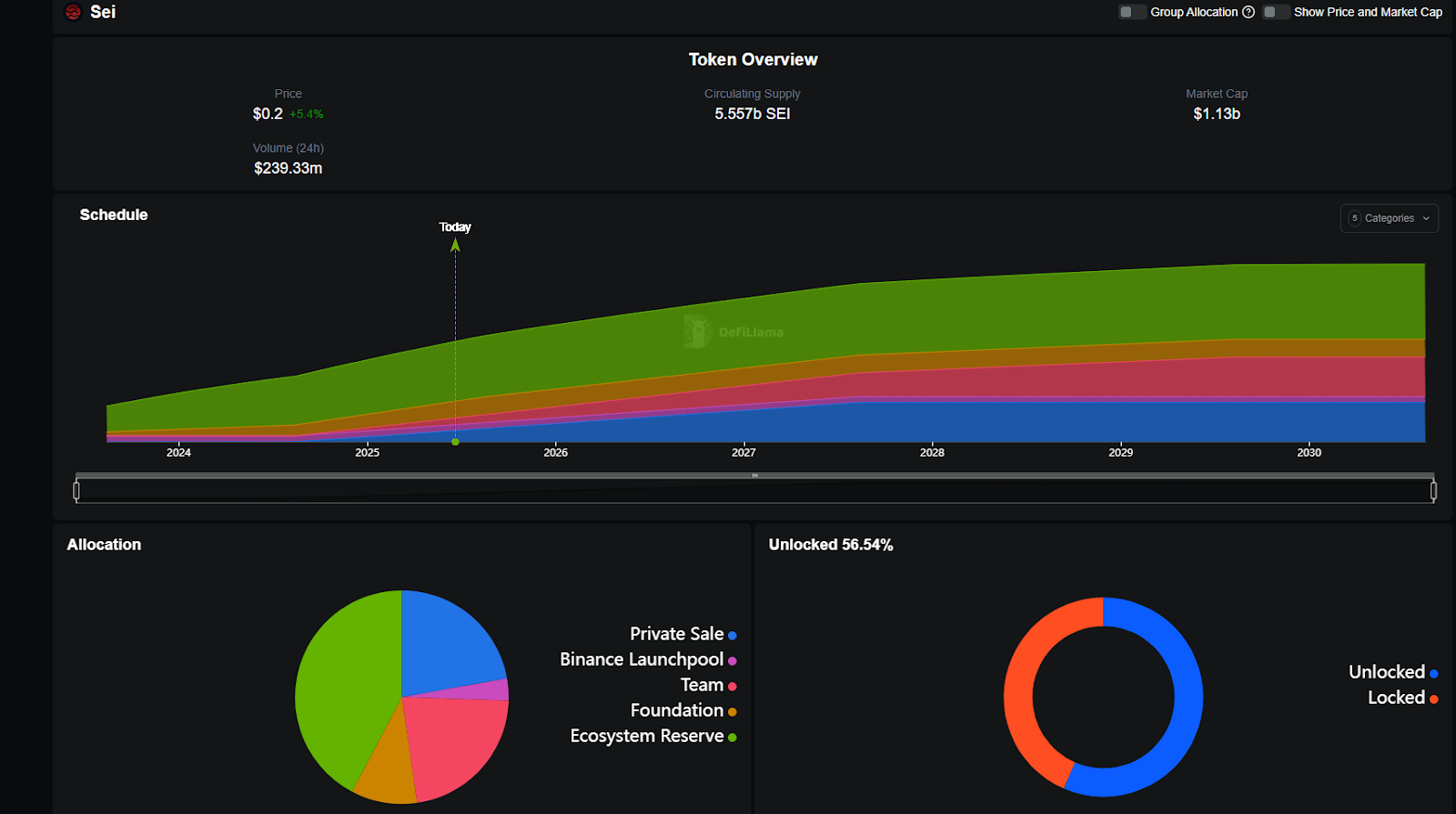The height and width of the screenshot is (814, 1456).
Task: Click the 2028 label on the chart axis
Action: 932,452
